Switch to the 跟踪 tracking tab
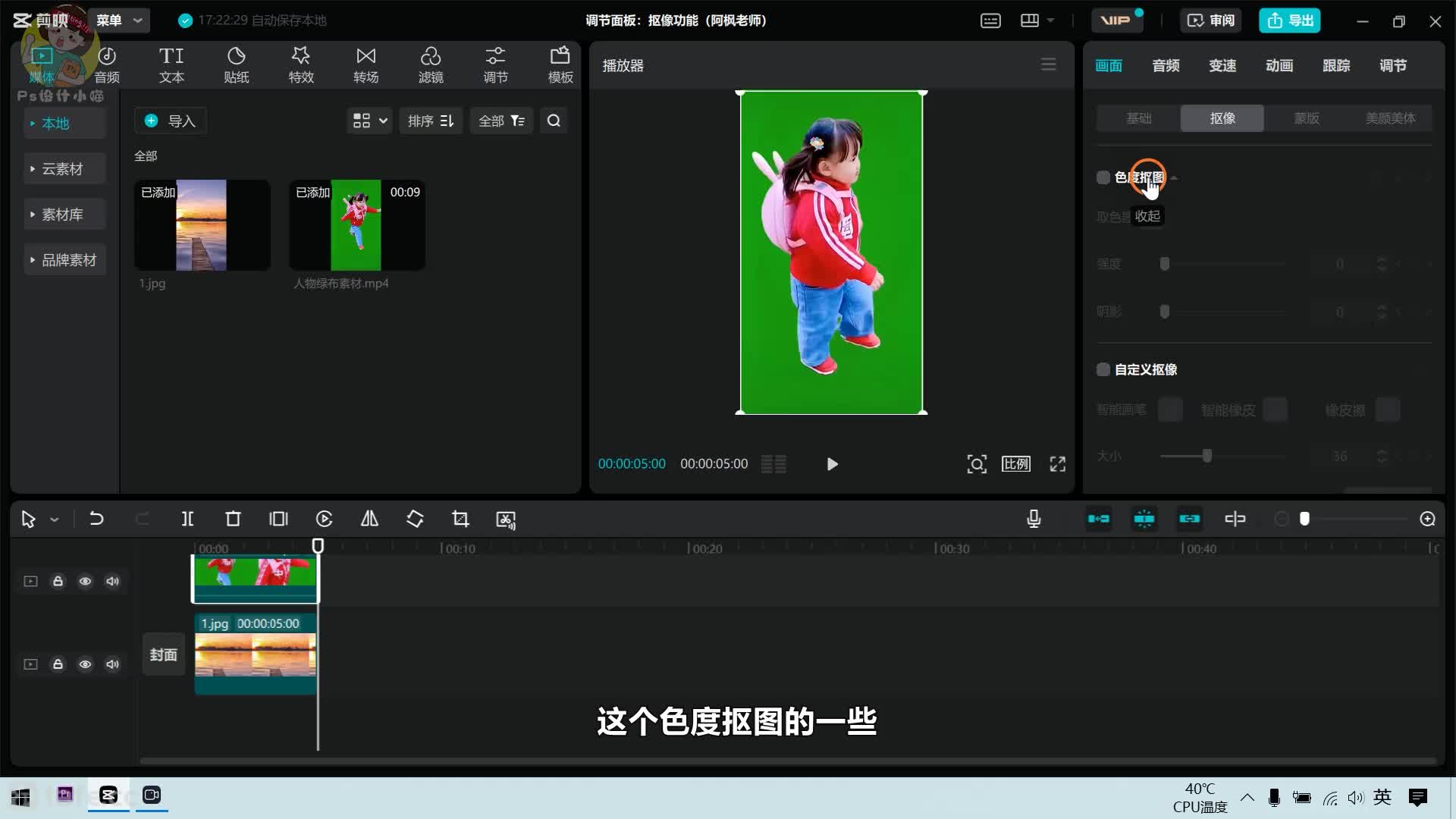The height and width of the screenshot is (819, 1456). coord(1336,66)
